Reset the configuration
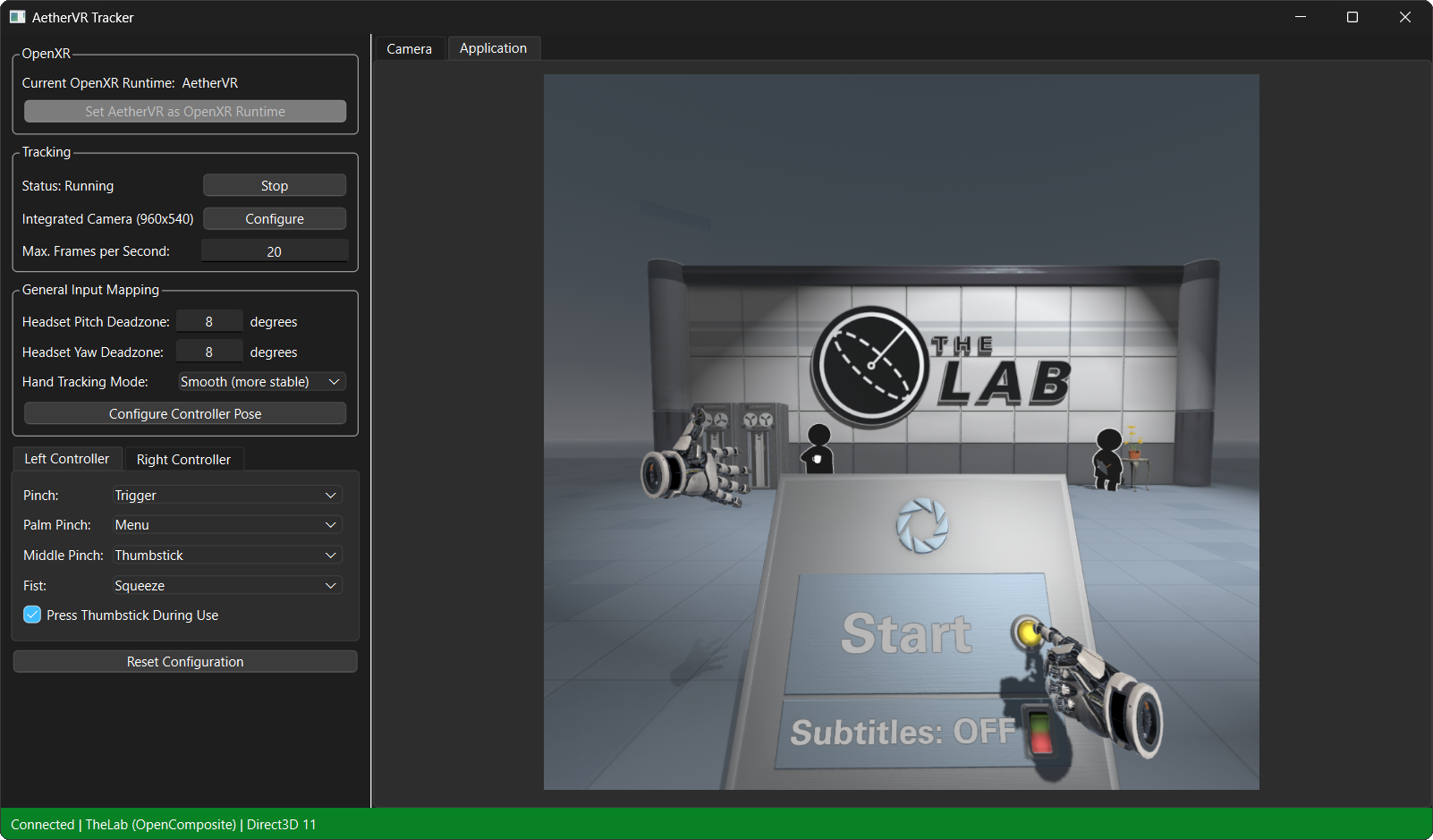 tap(184, 661)
